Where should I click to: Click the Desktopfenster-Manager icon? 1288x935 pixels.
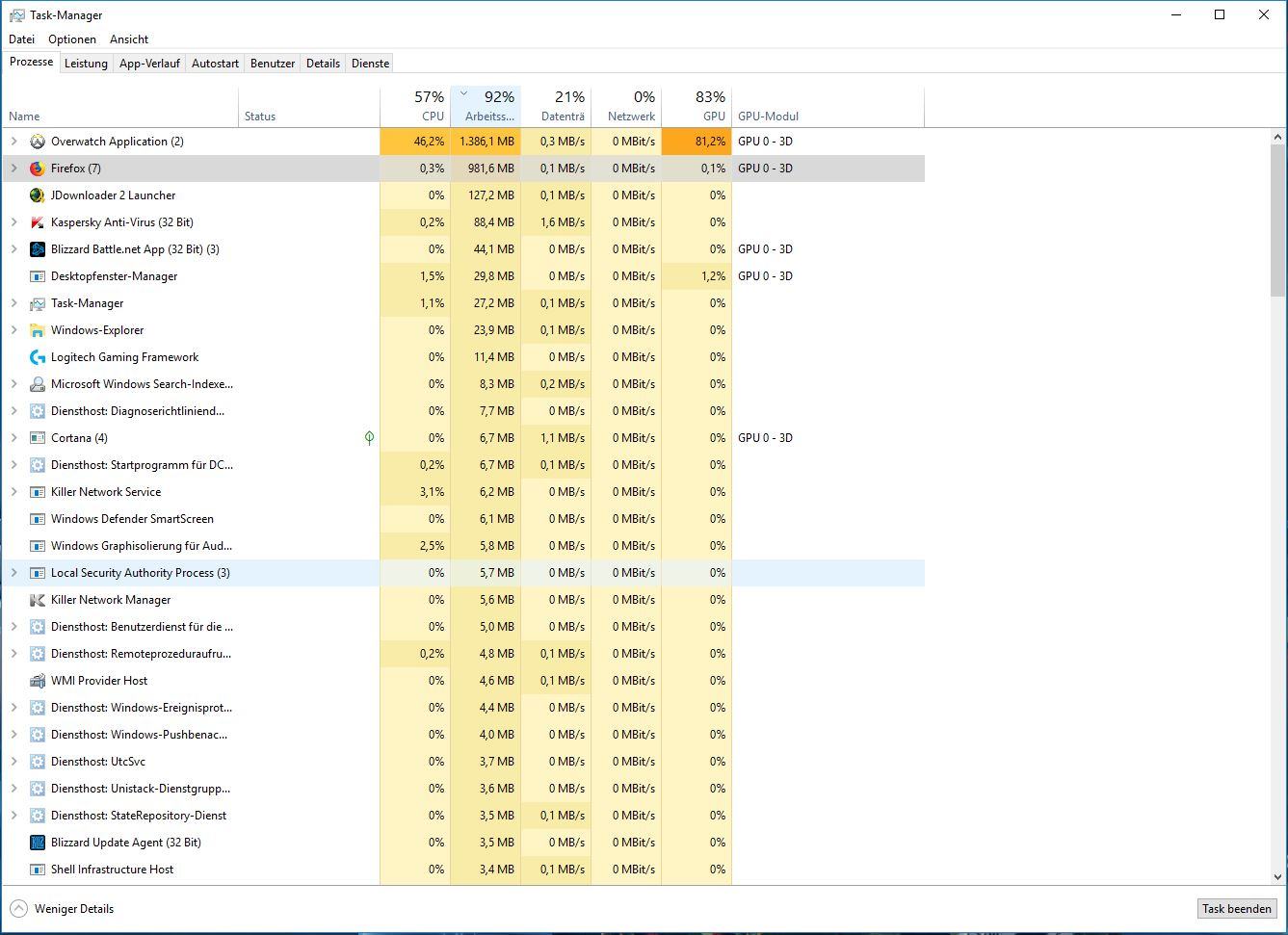(x=37, y=276)
